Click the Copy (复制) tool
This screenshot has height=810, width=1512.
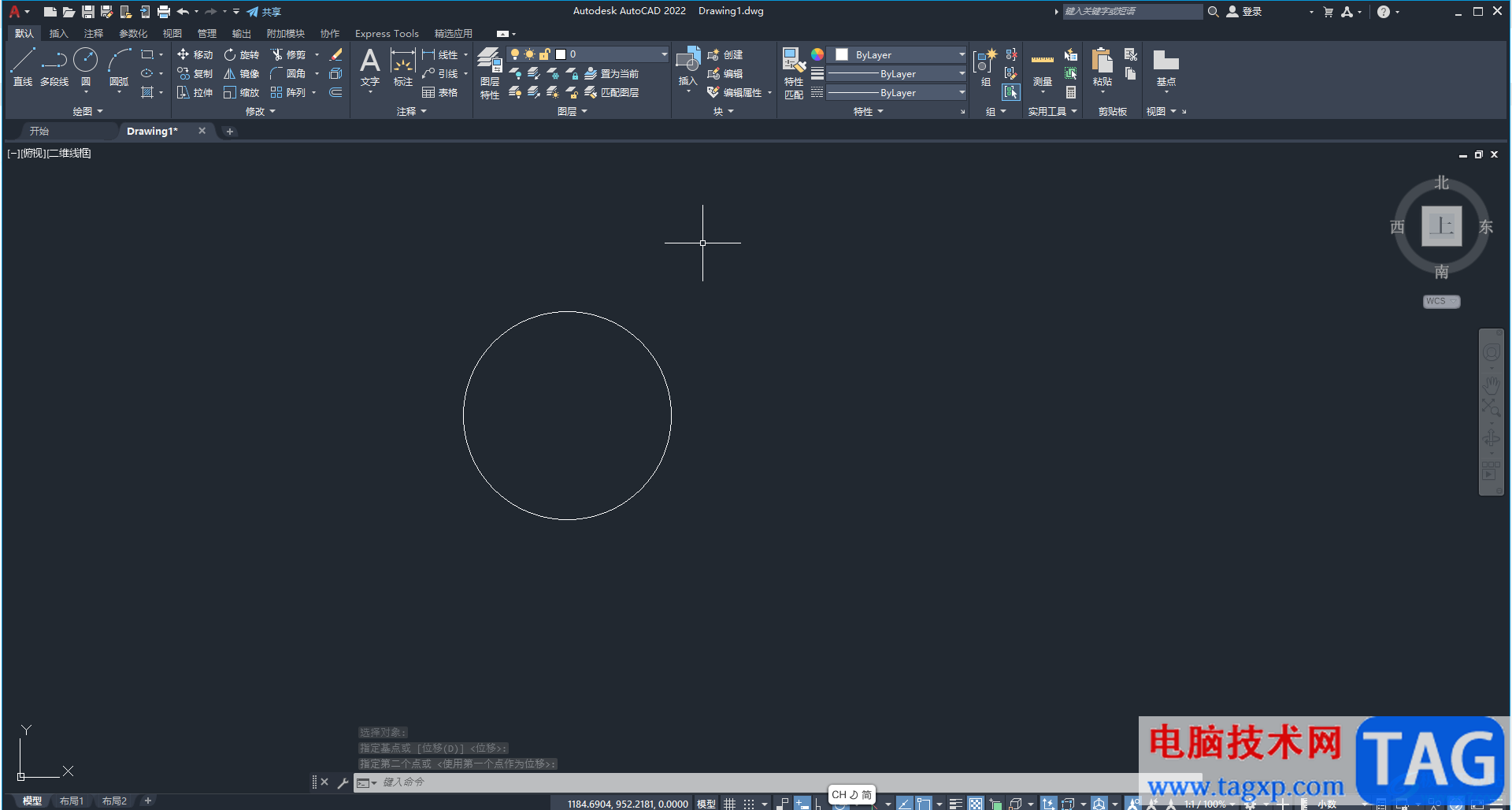click(x=195, y=73)
